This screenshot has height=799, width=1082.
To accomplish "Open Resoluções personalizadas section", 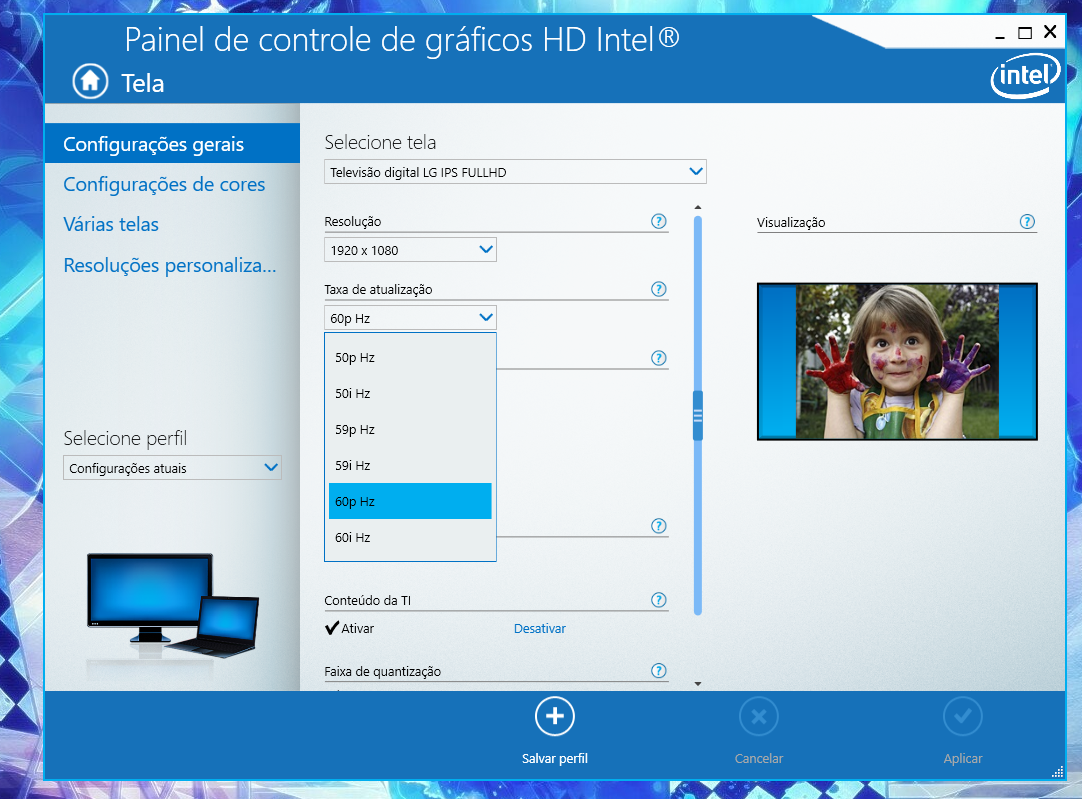I will click(x=170, y=265).
